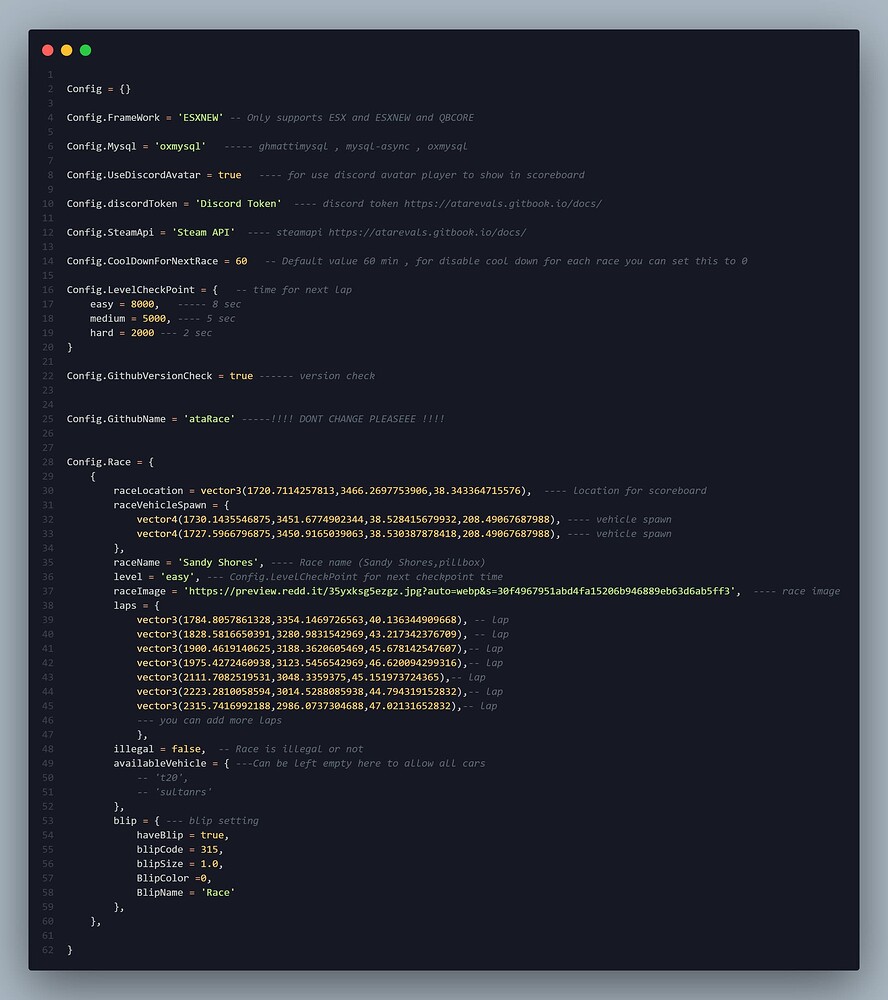Screen dimensions: 888x1000
Task: Click Config.discordToken setting name
Action: (122, 203)
